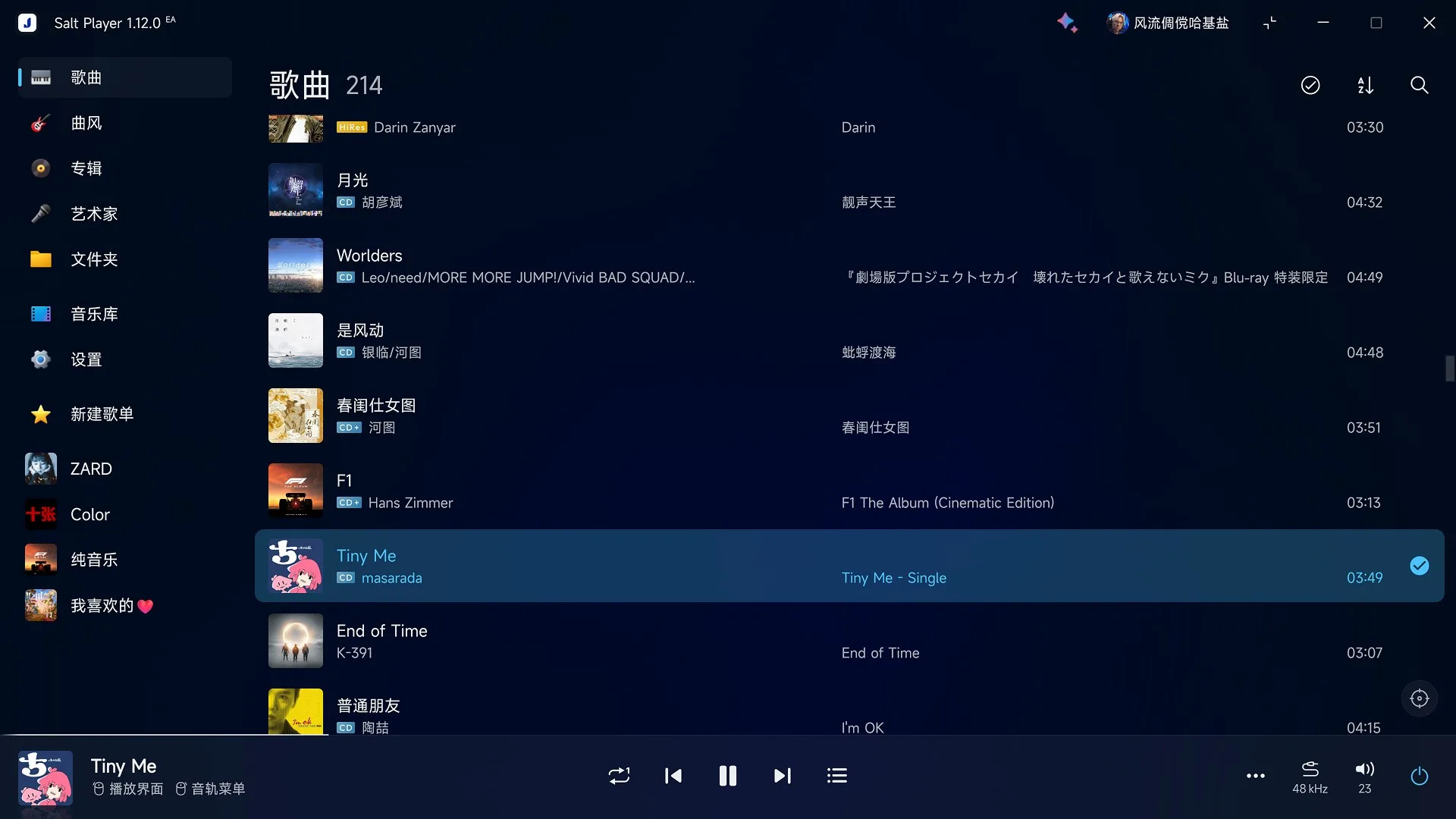The height and width of the screenshot is (819, 1456).
Task: Click the playback progress line above player bar
Action: [728, 735]
